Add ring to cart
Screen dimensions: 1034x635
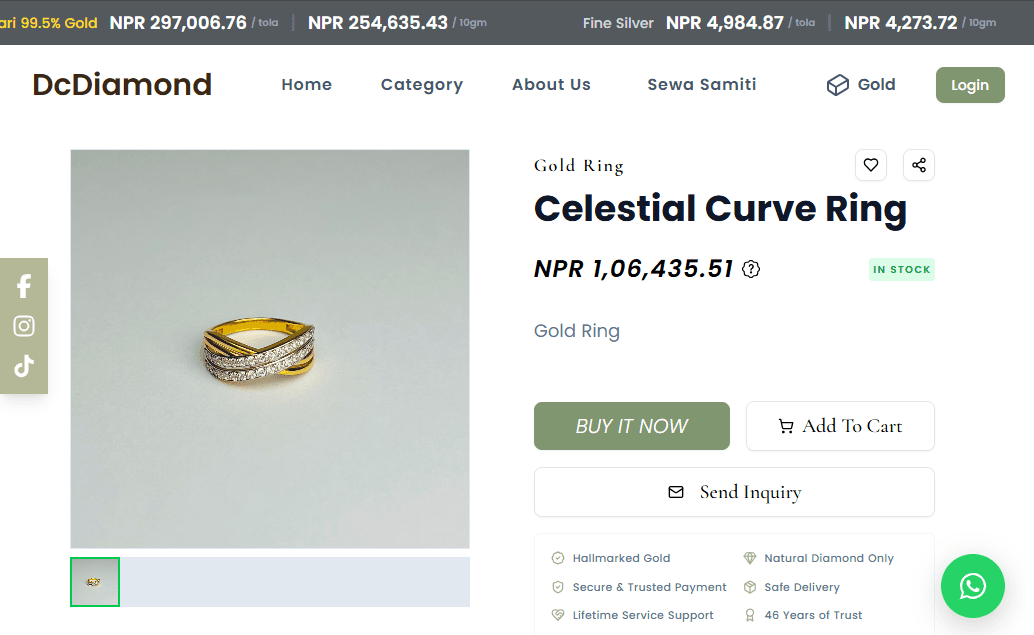840,426
